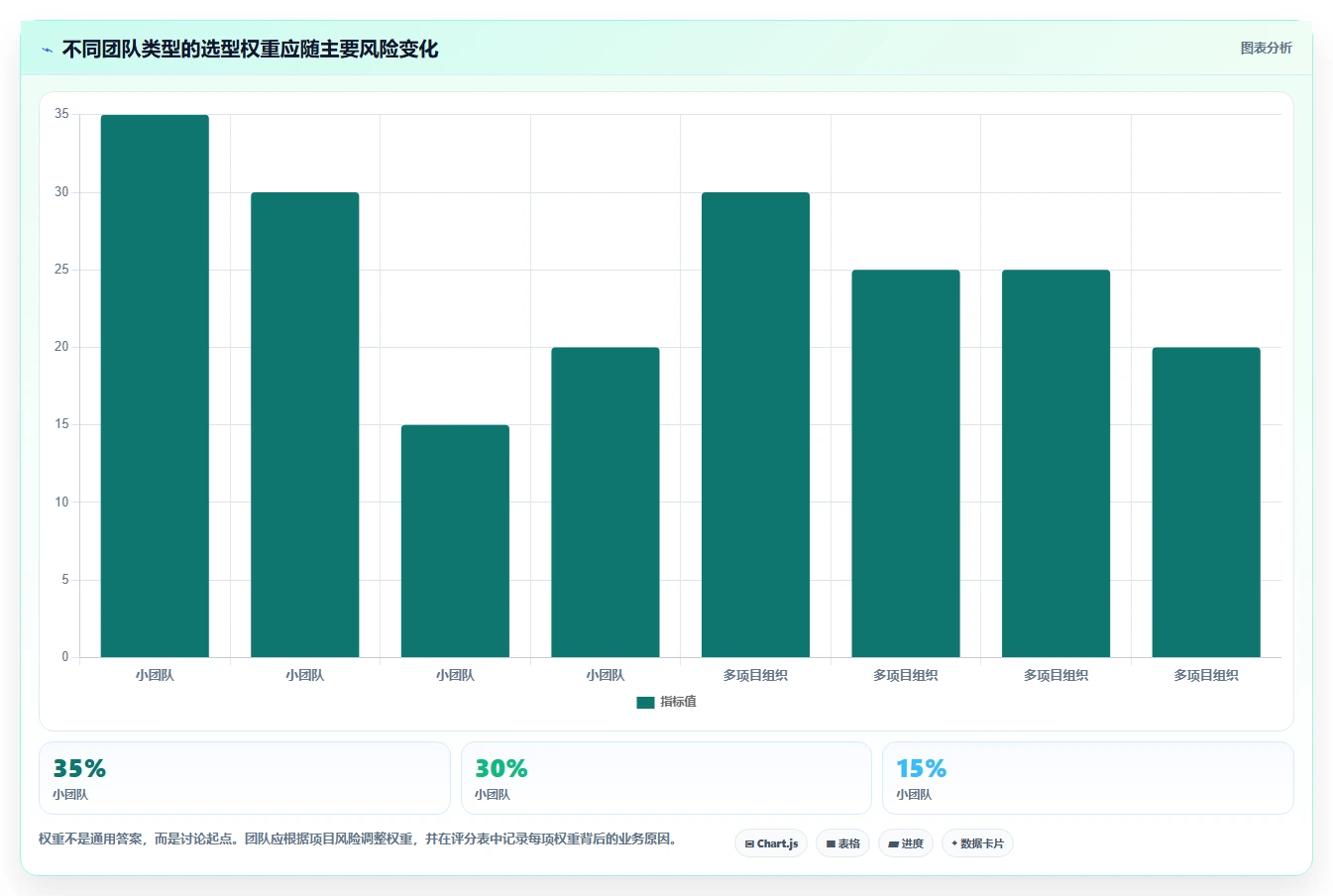Click the y-axis tick label 0

coord(65,657)
